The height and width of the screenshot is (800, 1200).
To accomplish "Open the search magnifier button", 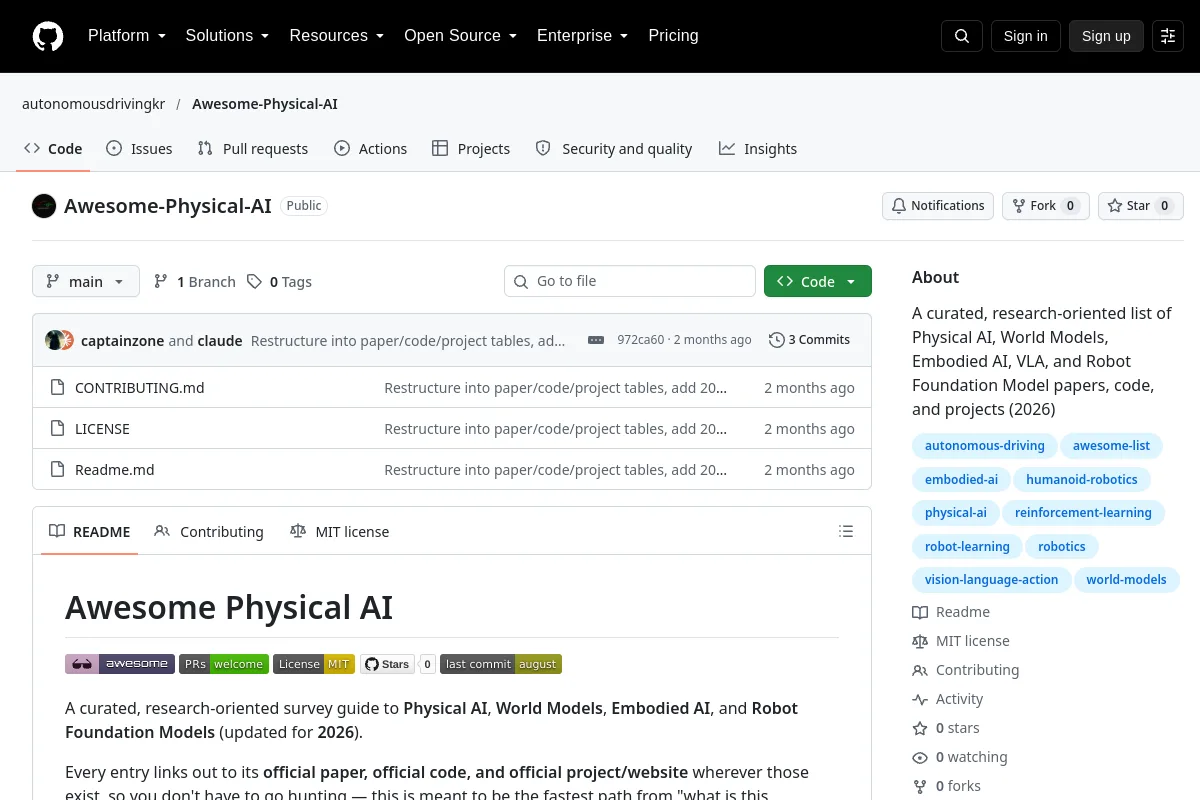I will (961, 36).
